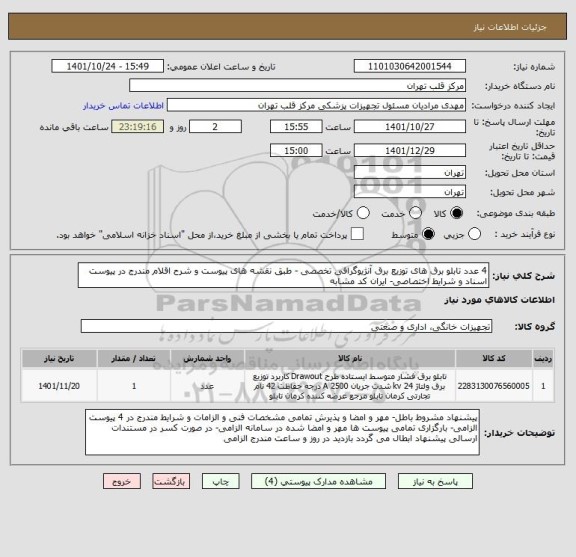Image resolution: width=576 pixels, height=557 pixels.
Task: Click the نام کالا column header
Action: (350, 358)
